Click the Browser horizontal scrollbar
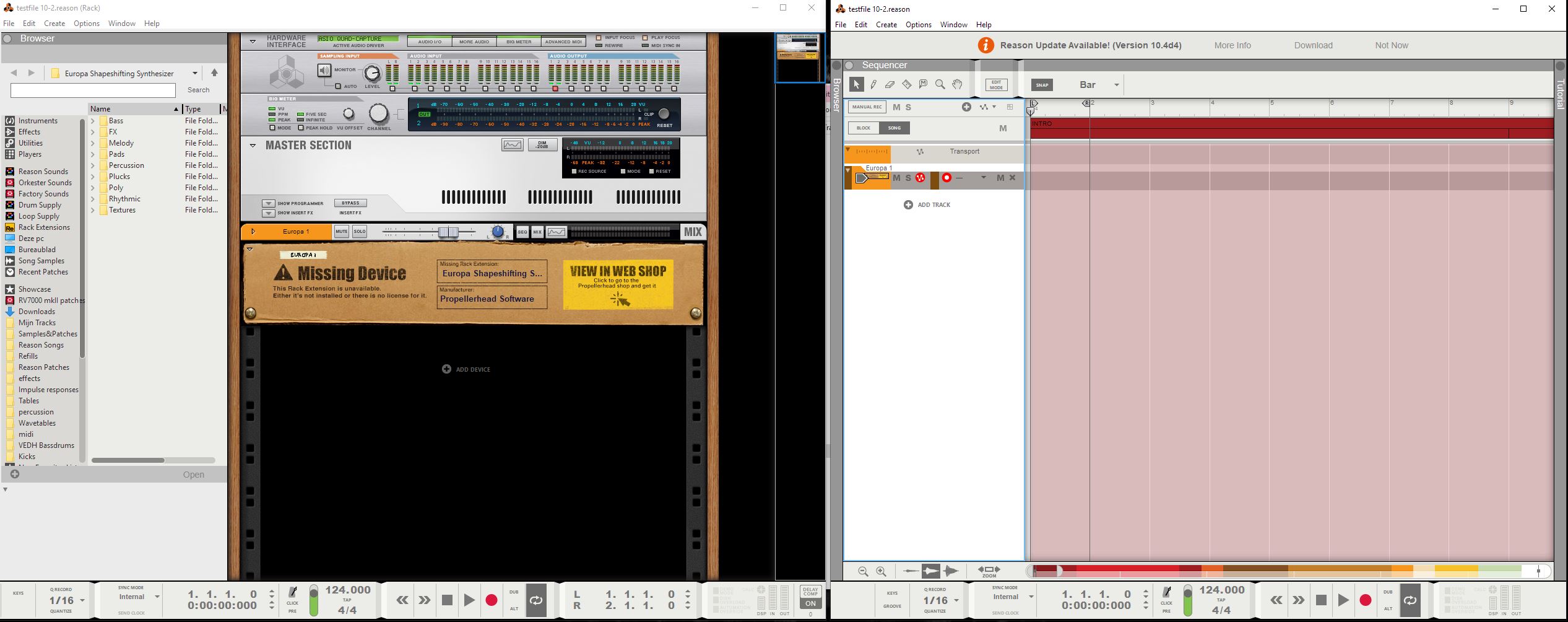 [128, 460]
